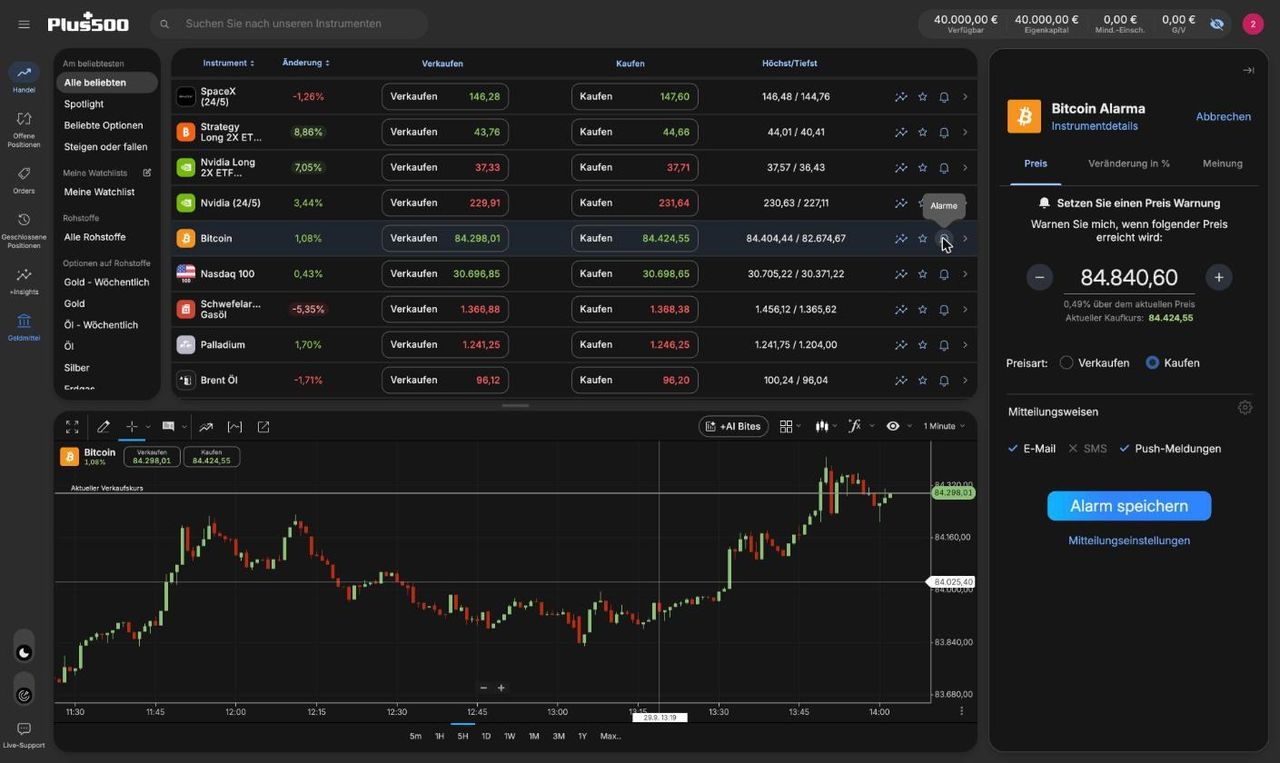The image size is (1280, 763).
Task: Open Mitteilungsweisen settings gear
Action: click(x=1245, y=408)
